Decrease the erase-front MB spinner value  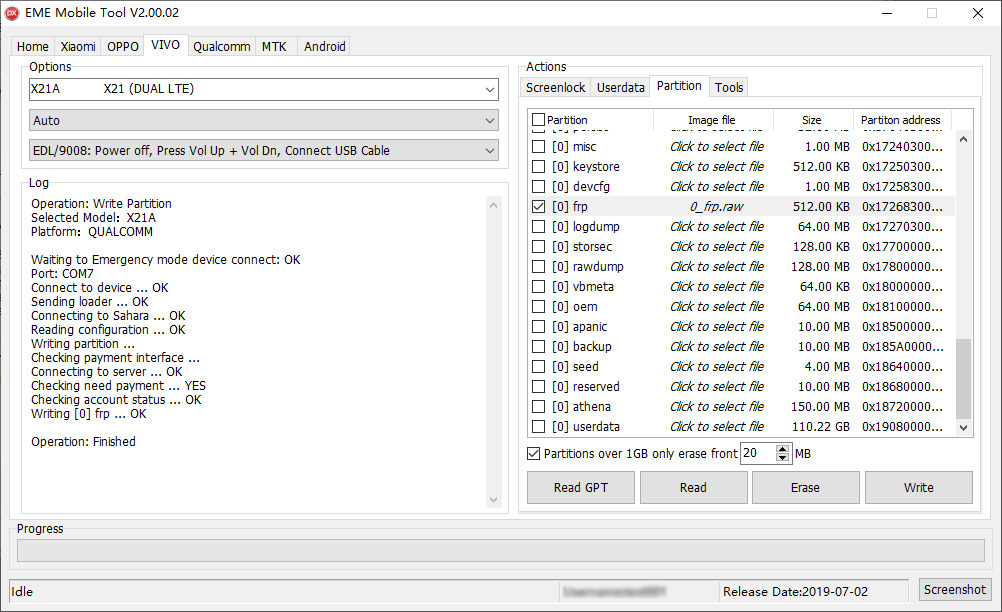(x=783, y=457)
